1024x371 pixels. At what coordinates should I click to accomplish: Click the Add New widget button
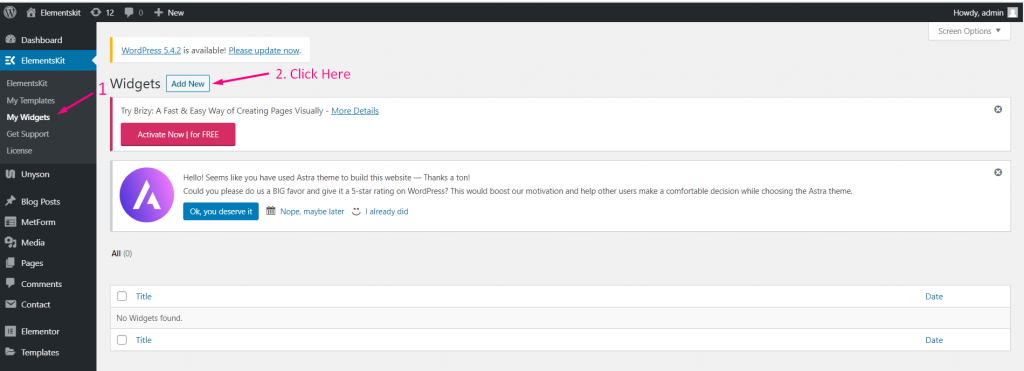pos(188,84)
